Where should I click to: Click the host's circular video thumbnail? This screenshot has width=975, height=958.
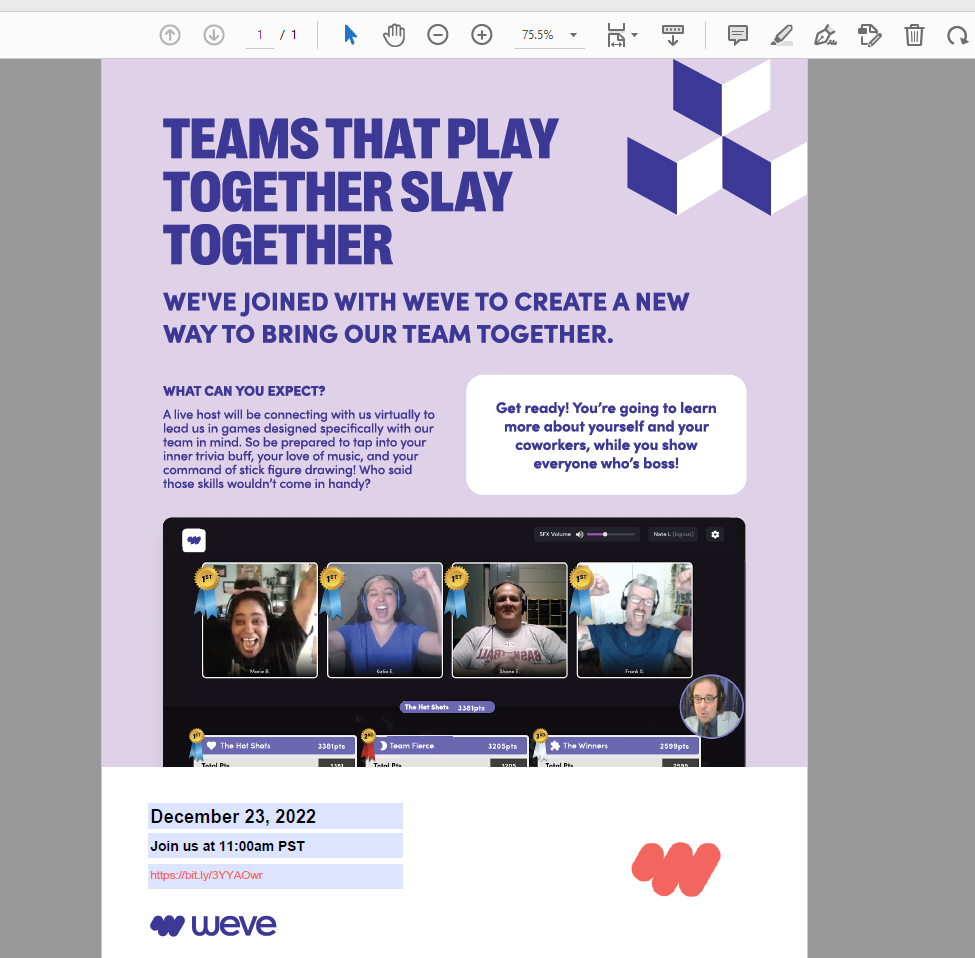(711, 706)
